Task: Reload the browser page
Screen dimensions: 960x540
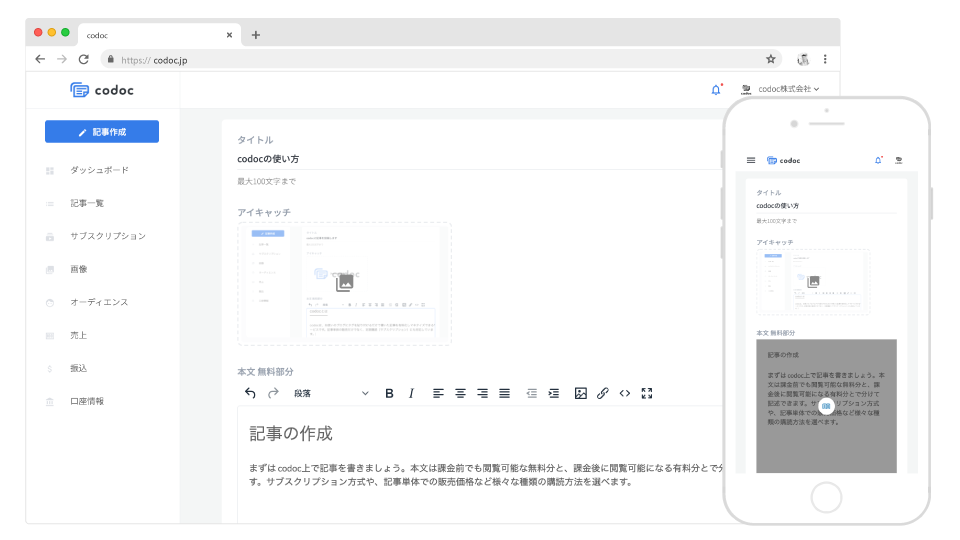Action: (84, 59)
